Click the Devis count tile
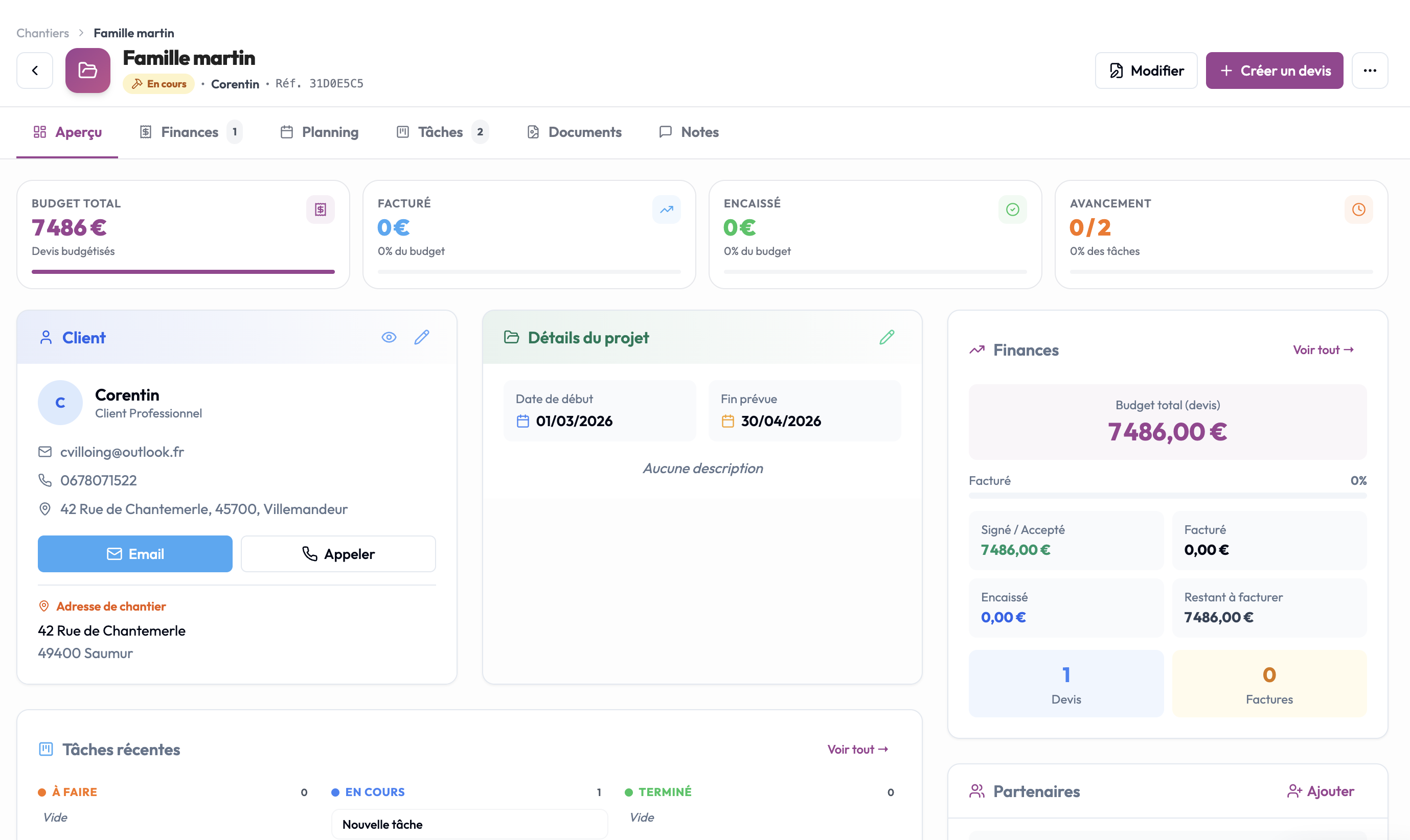Viewport: 1410px width, 840px height. click(x=1066, y=684)
